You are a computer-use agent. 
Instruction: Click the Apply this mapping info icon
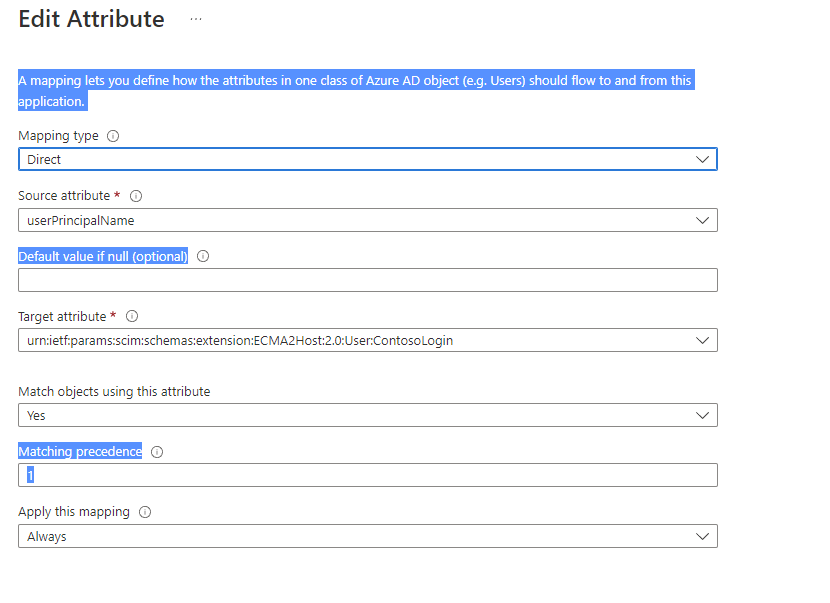[145, 512]
